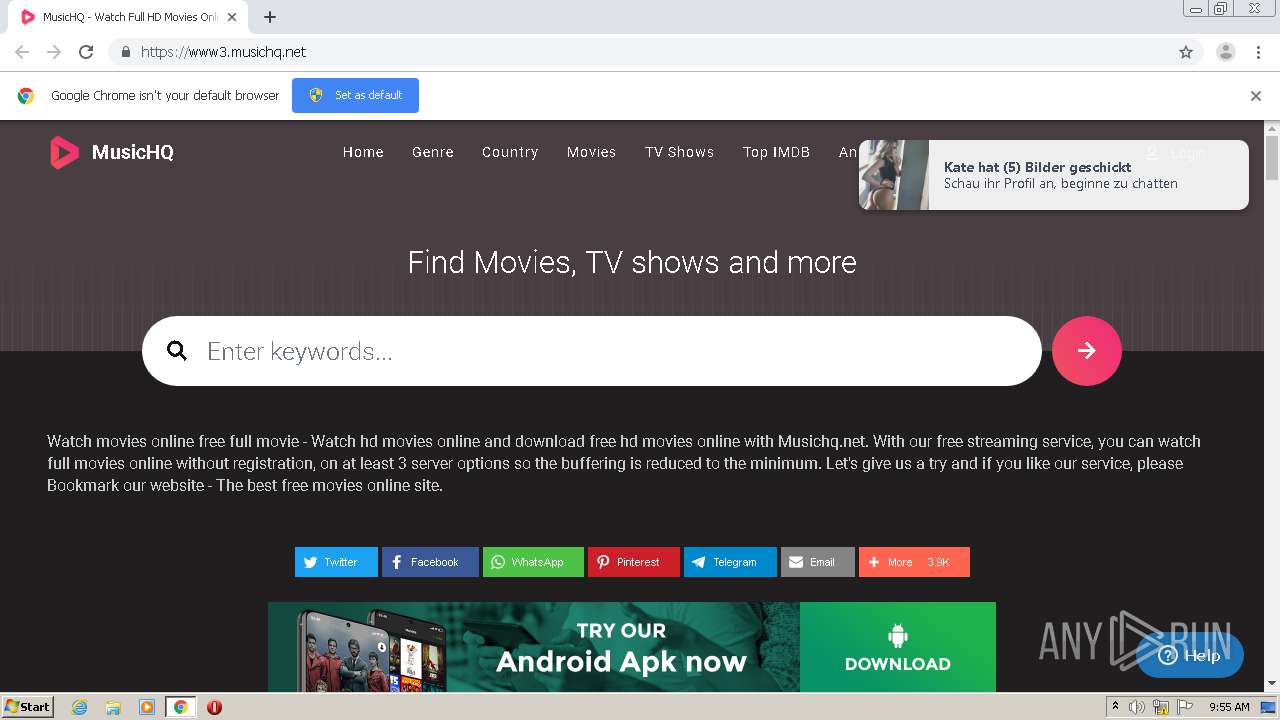1280x720 pixels.
Task: Select the MusicHQ browser tab
Action: [x=128, y=17]
